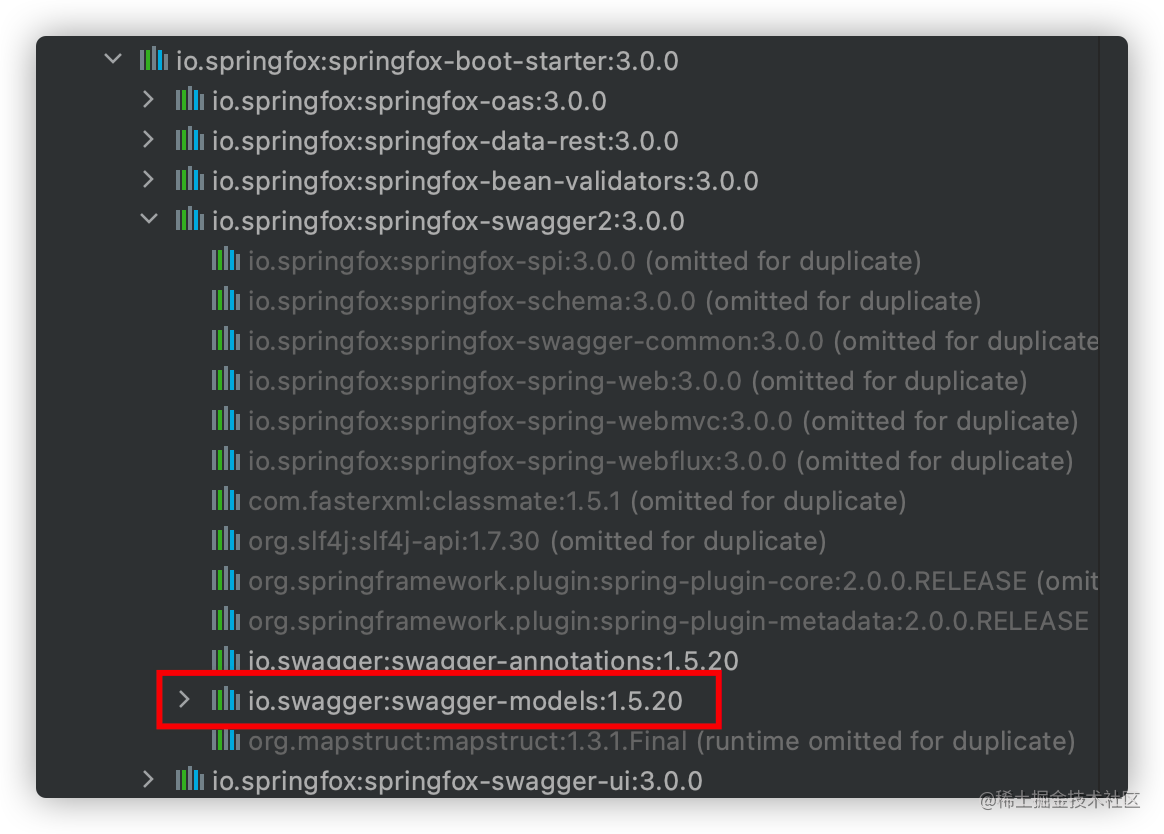
Task: Click the library icon next to swagger-models:1.5.20
Action: [226, 700]
